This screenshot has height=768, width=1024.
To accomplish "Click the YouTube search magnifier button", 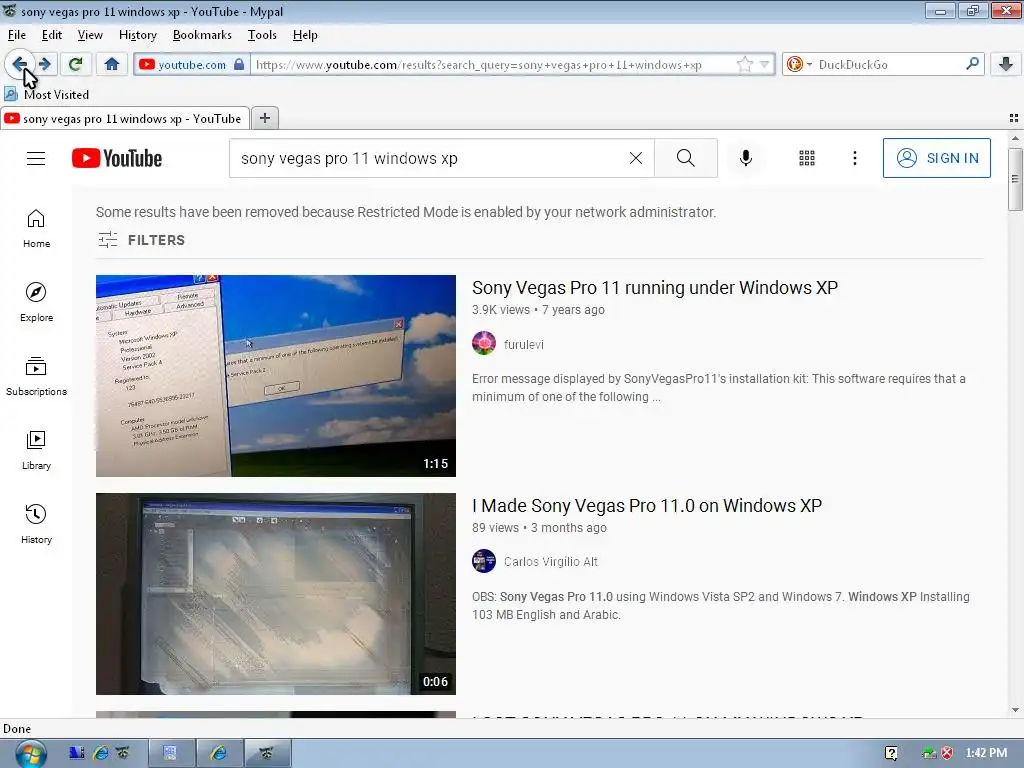I will (x=686, y=158).
